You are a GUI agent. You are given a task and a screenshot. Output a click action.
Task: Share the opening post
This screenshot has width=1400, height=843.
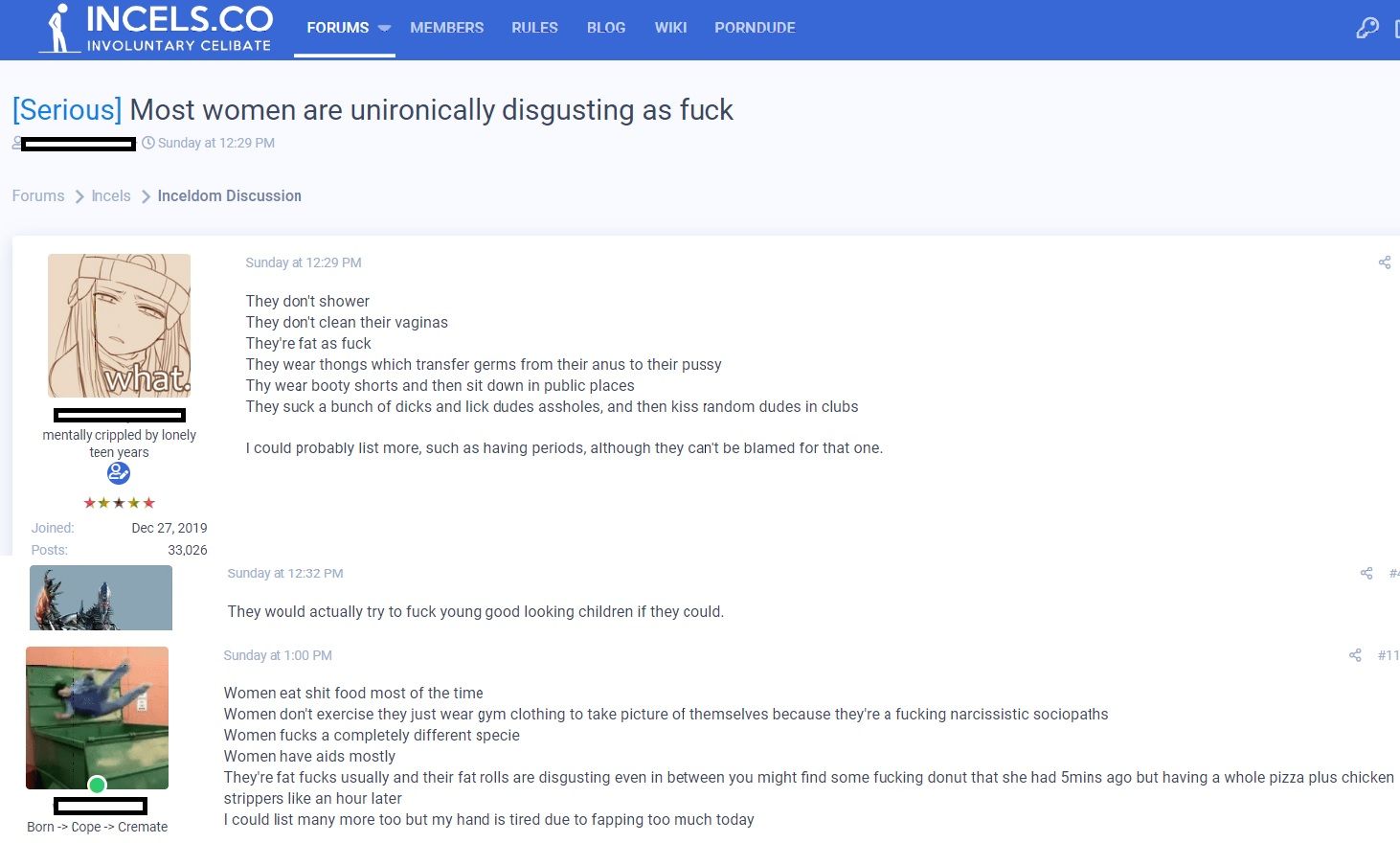[x=1385, y=262]
